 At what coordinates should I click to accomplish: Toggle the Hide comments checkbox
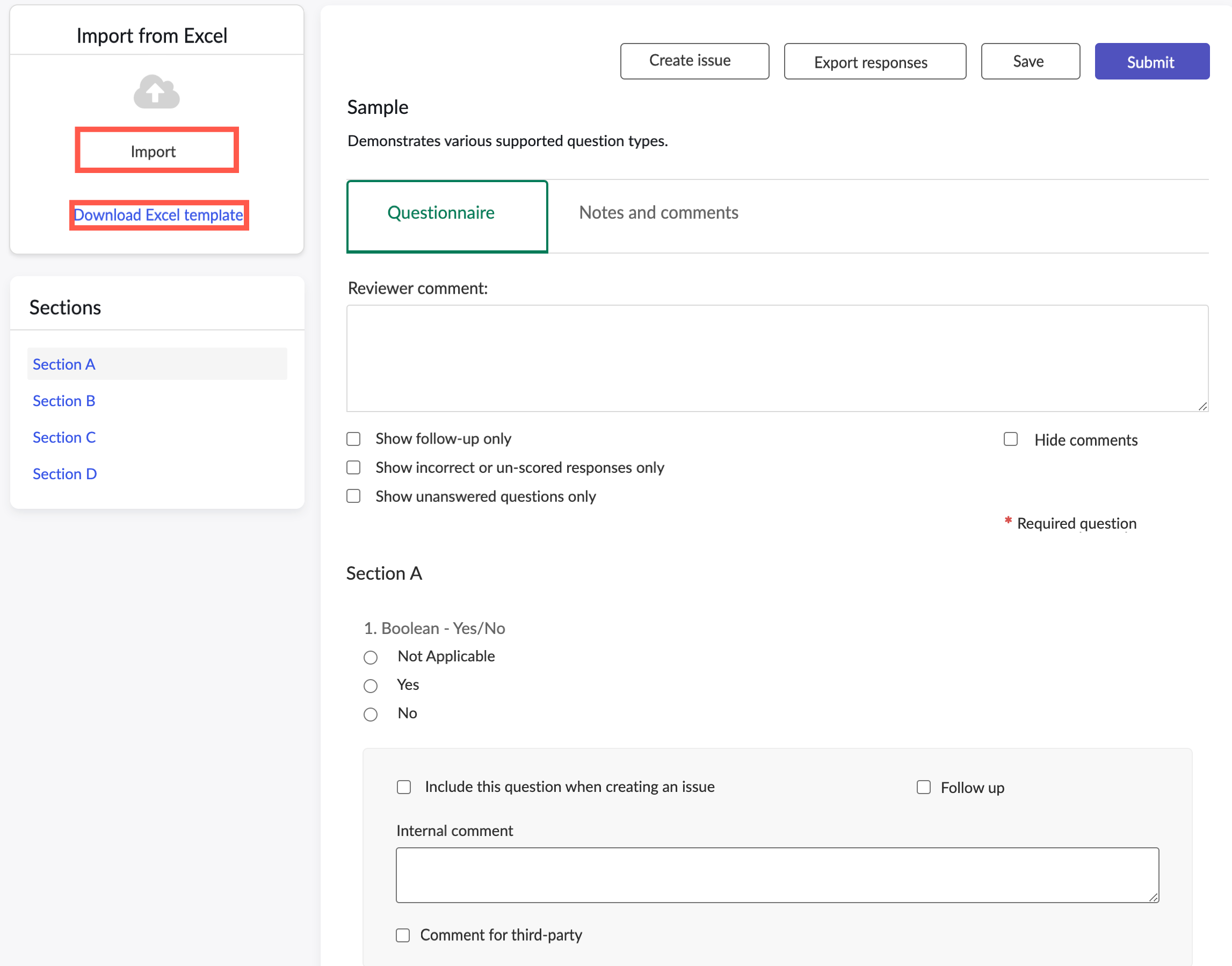point(1010,439)
